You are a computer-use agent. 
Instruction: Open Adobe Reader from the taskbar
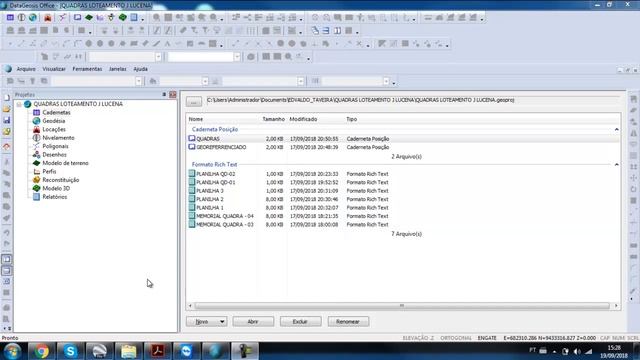coord(158,351)
